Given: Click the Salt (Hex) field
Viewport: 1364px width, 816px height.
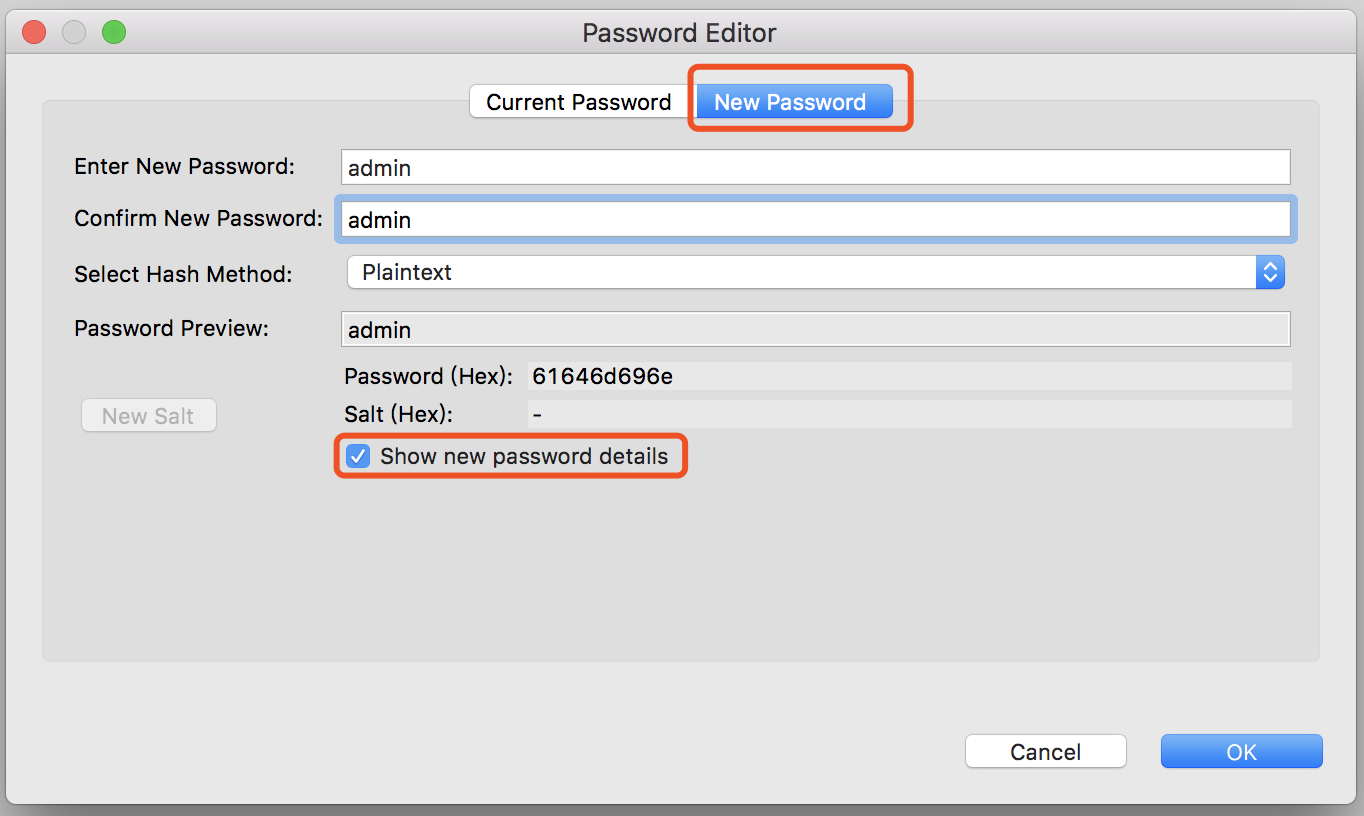Looking at the screenshot, I should coord(900,414).
